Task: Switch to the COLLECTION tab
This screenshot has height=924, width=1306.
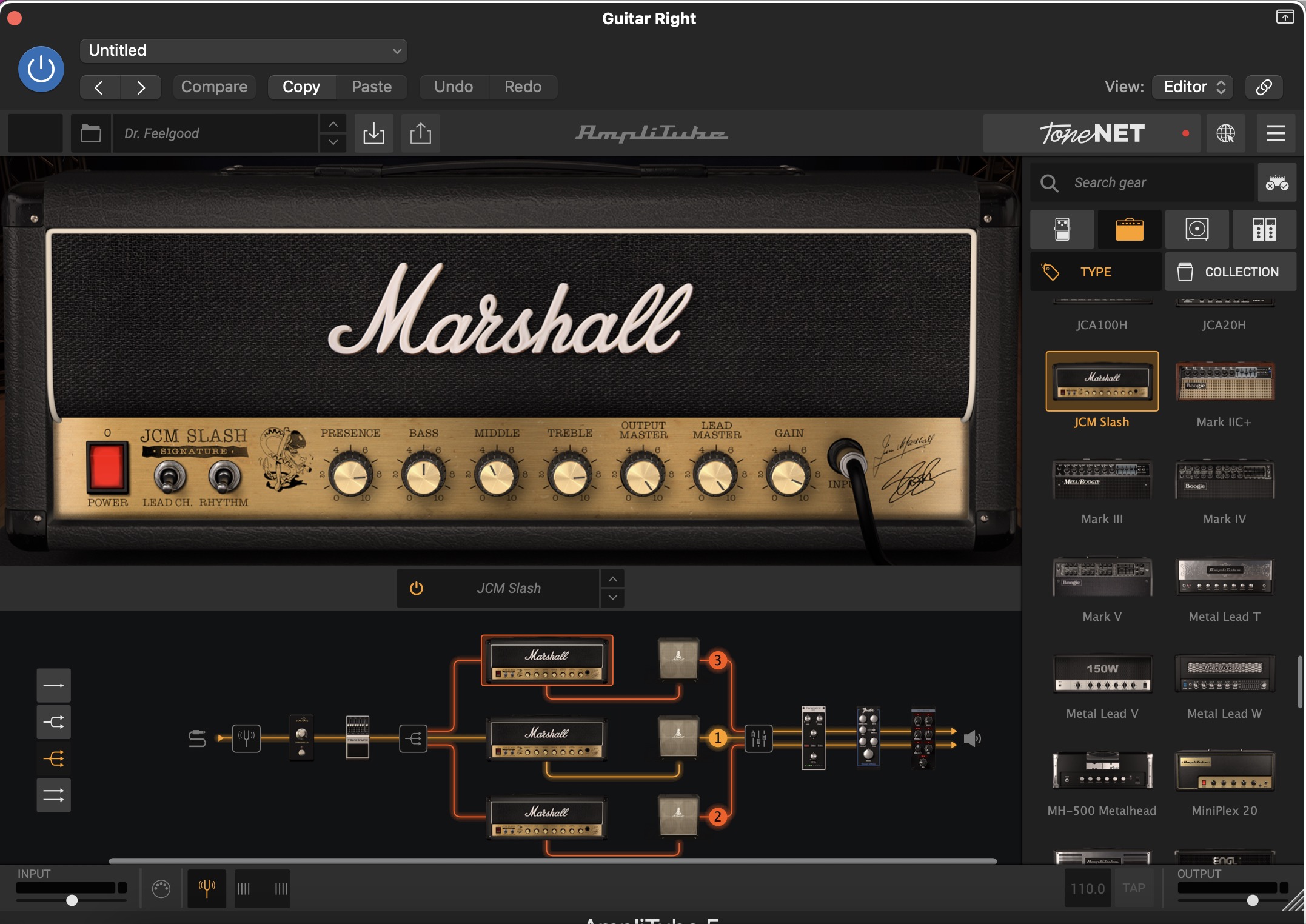Action: click(x=1230, y=272)
